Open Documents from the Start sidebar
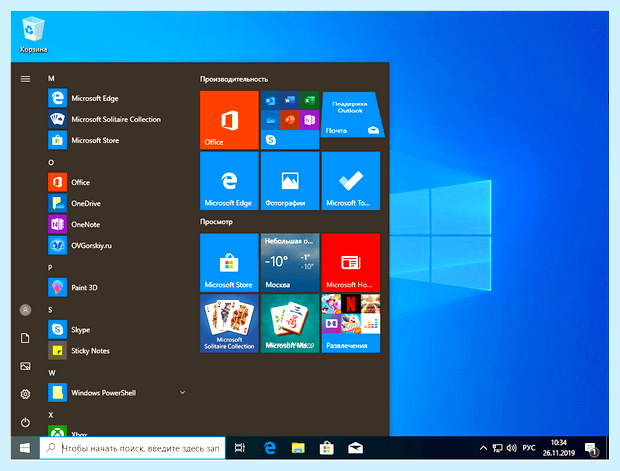Image resolution: width=620 pixels, height=471 pixels. [x=25, y=338]
